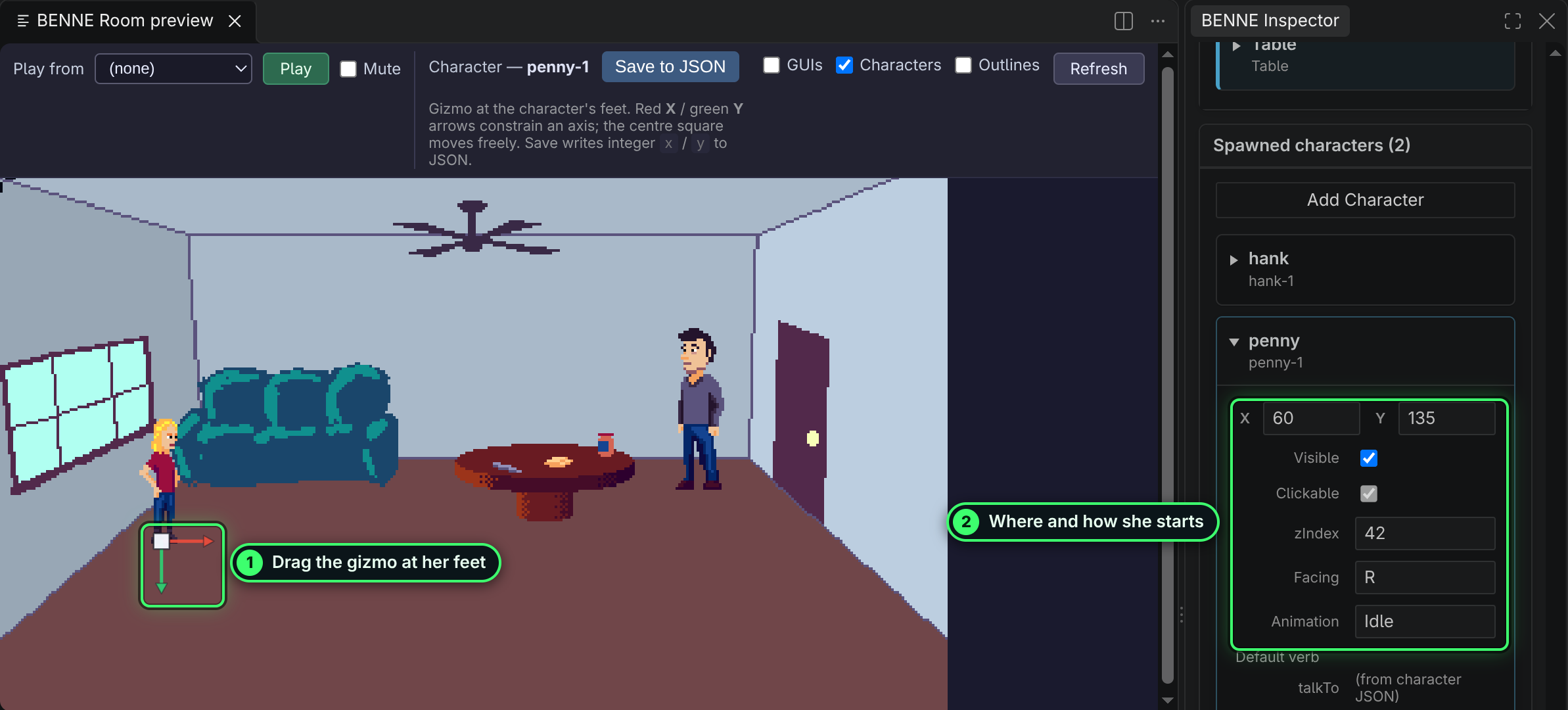Toggle penny's Clickable checkbox
1568x710 pixels.
(1369, 494)
